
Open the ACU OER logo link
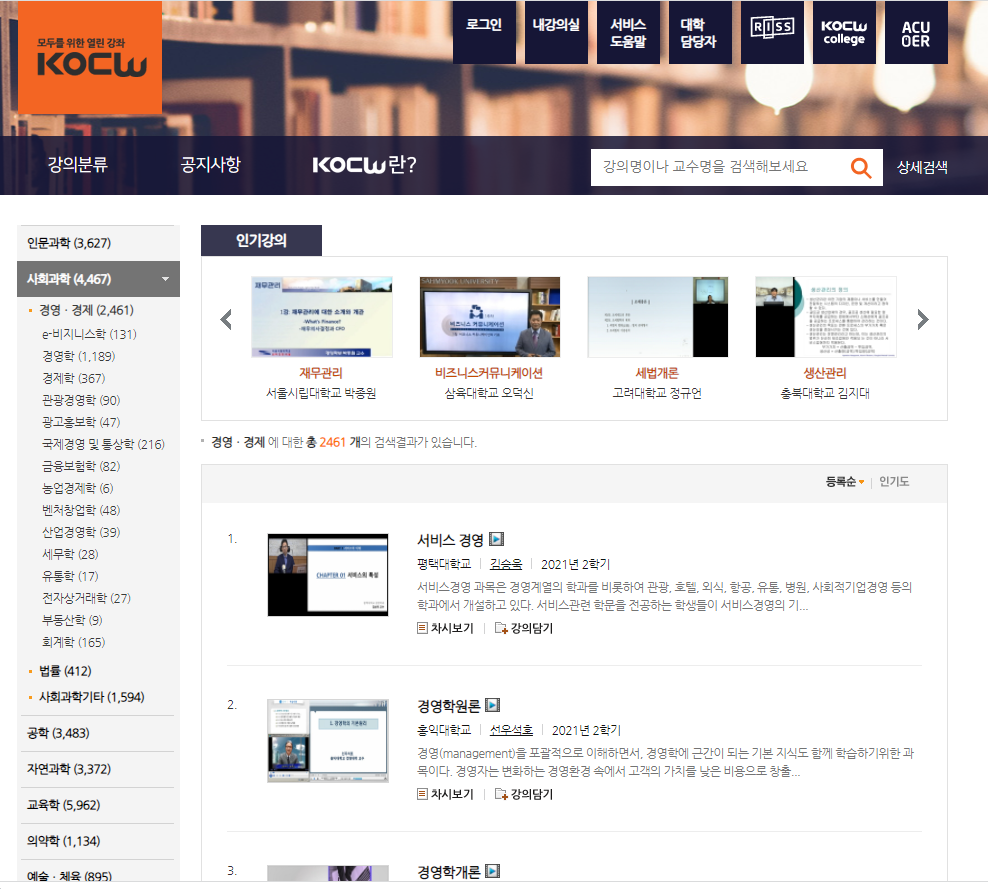coord(916,32)
